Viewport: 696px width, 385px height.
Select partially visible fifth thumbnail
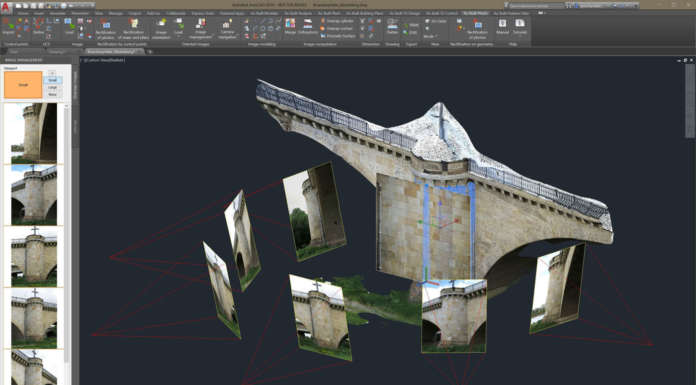34,368
